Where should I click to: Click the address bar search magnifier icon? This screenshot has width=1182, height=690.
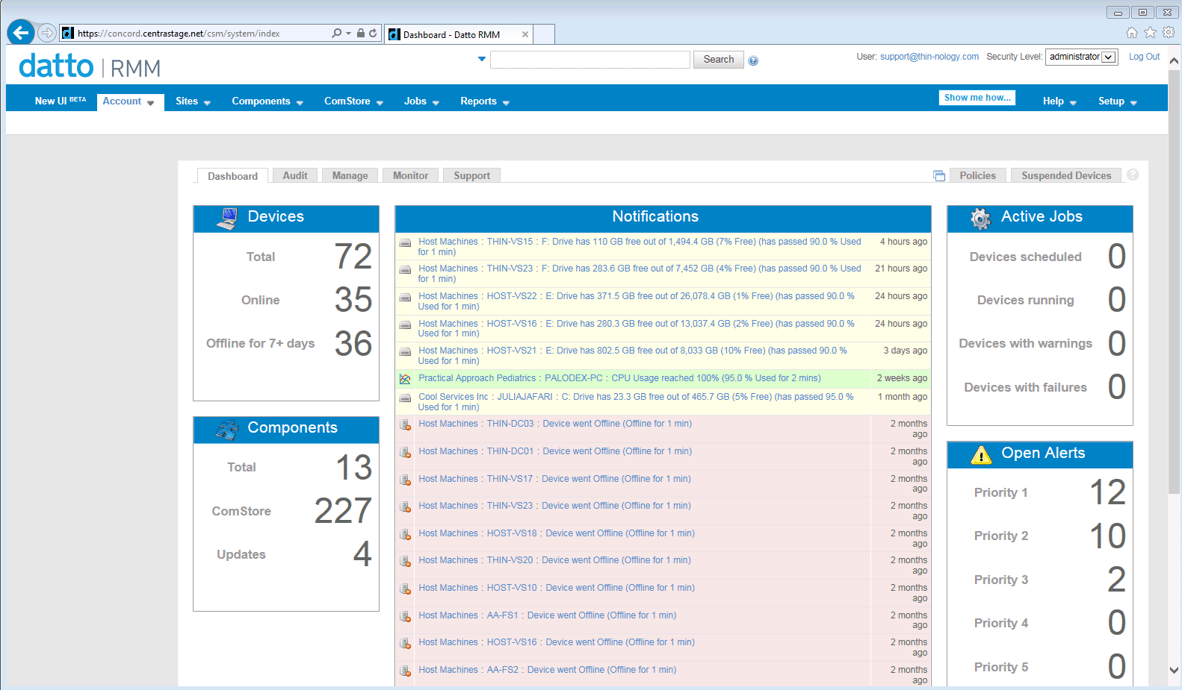click(x=336, y=33)
